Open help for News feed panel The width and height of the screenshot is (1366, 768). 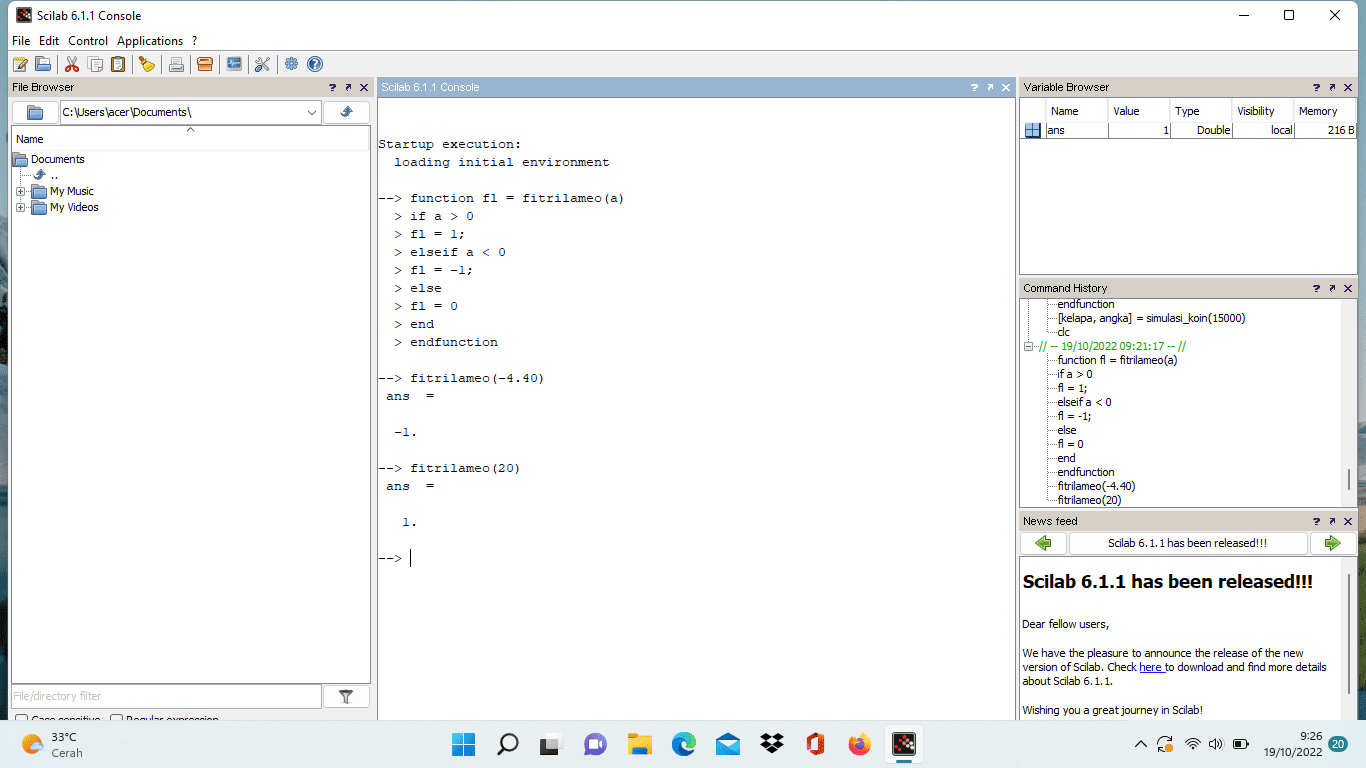coord(1317,521)
